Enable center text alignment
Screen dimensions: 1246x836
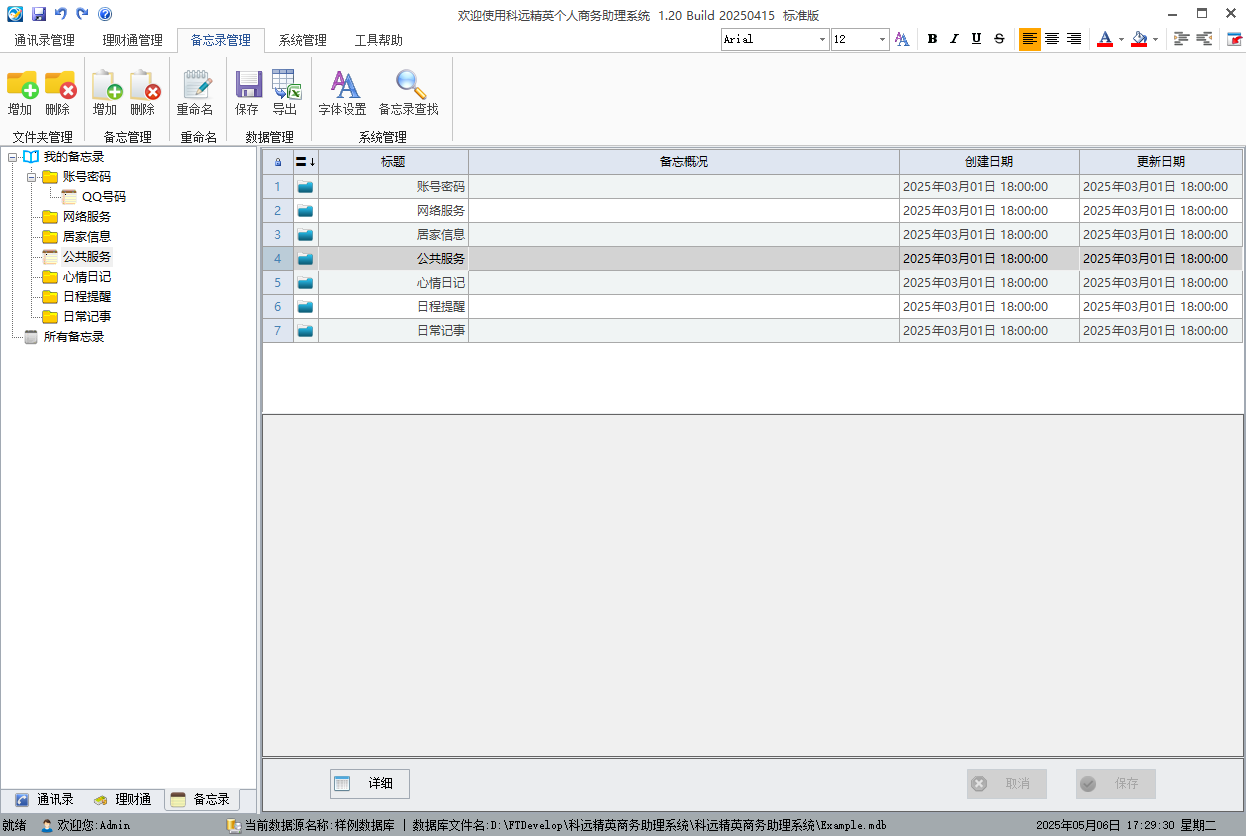coord(1052,39)
